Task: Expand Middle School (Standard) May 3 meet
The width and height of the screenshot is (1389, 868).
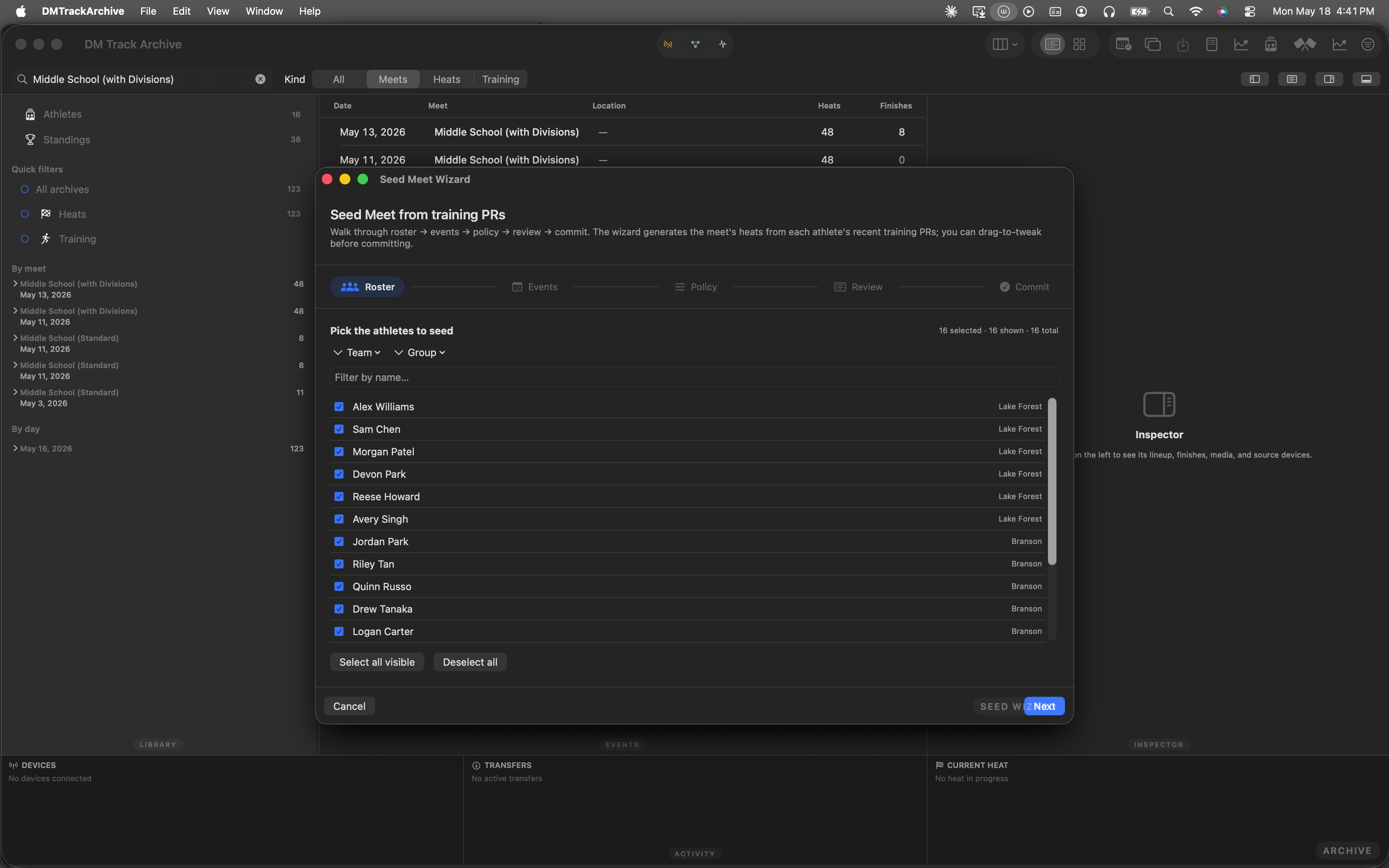Action: tap(15, 392)
